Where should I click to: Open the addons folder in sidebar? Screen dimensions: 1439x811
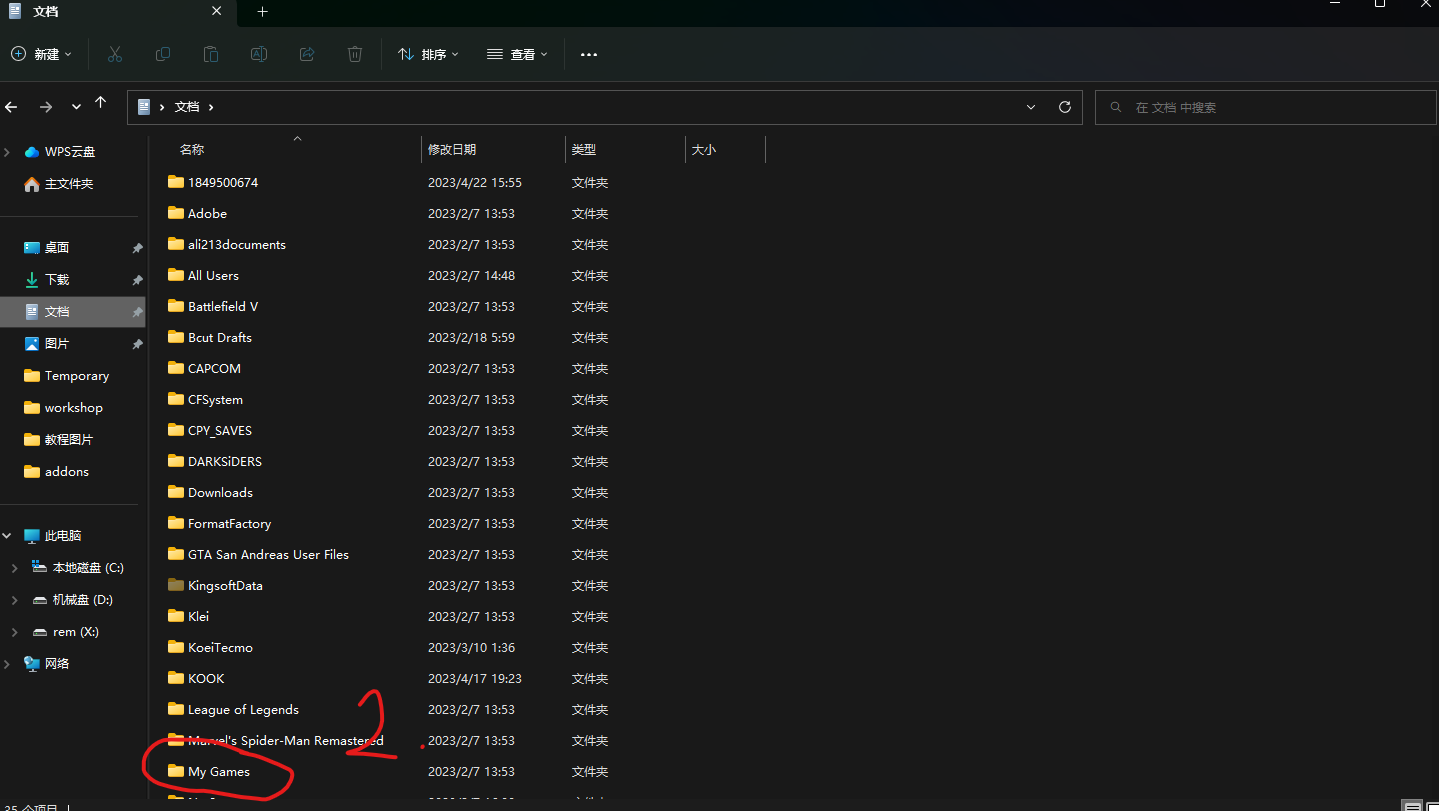click(56, 472)
